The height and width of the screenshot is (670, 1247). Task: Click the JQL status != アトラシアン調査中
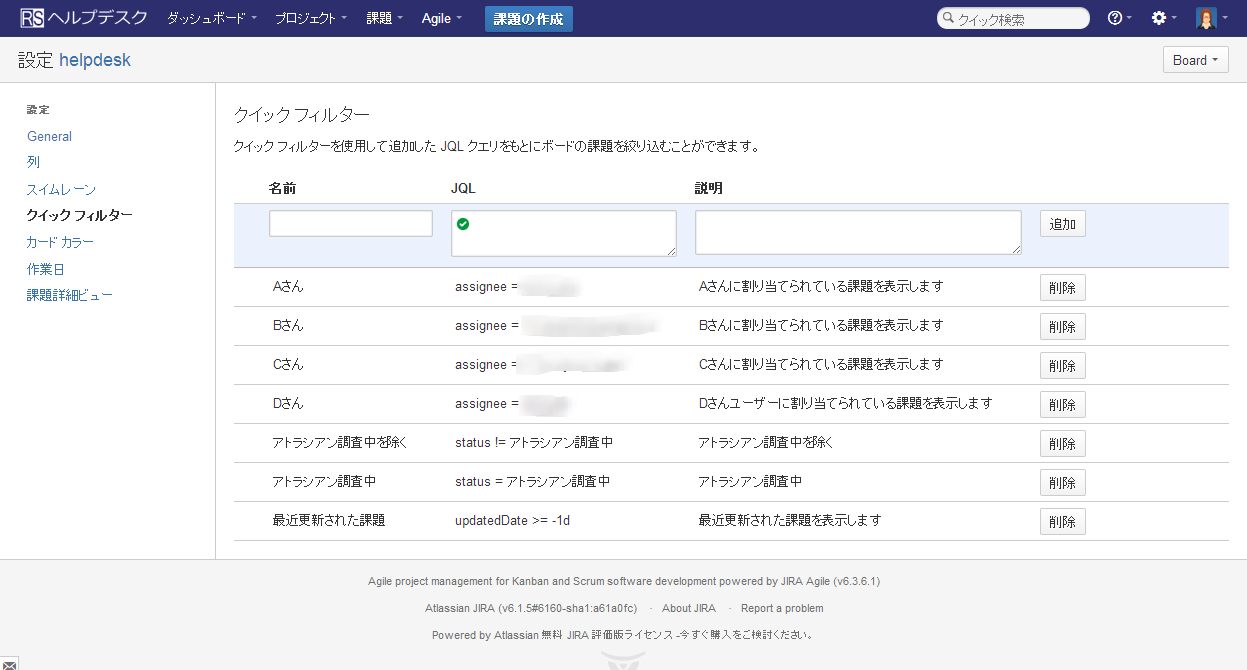[x=534, y=443]
